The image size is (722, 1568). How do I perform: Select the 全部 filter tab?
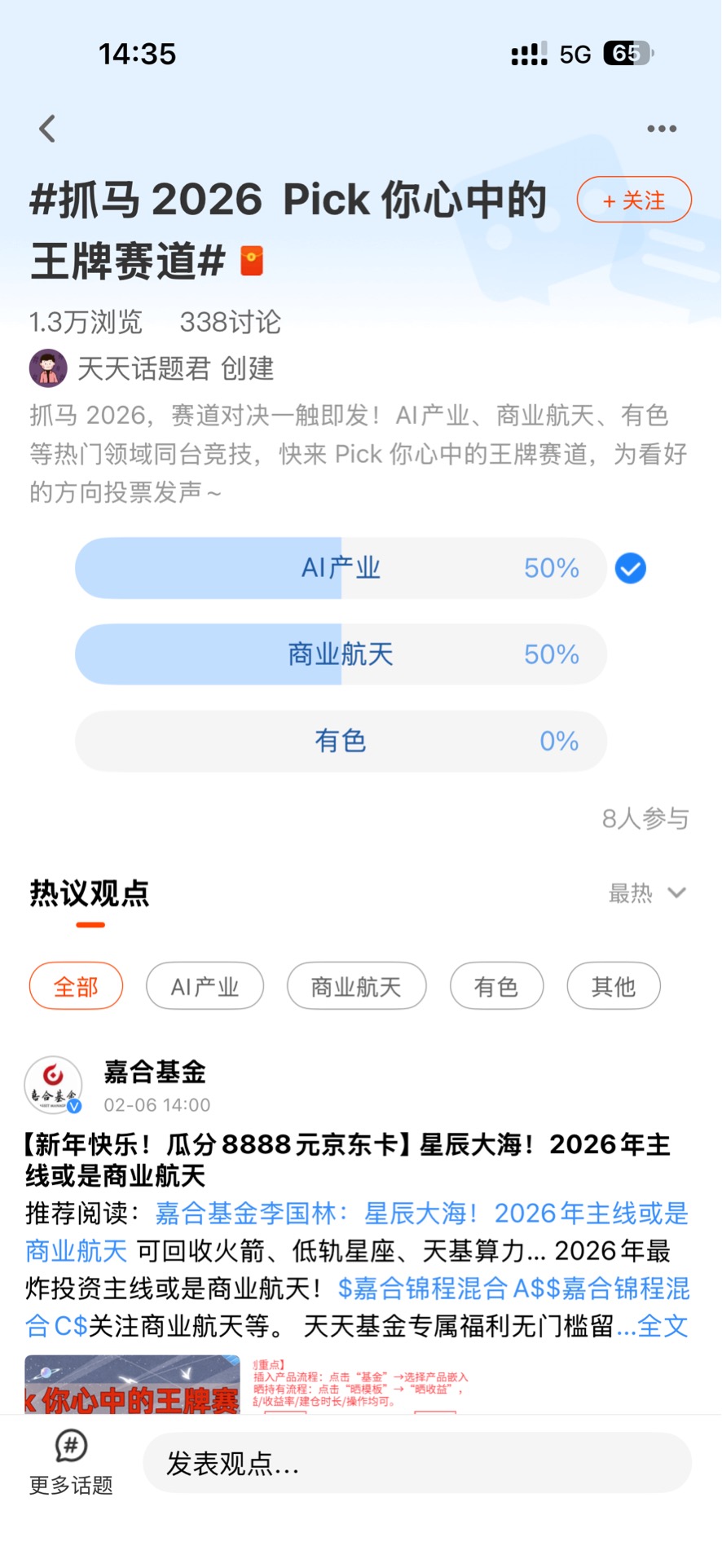click(76, 986)
